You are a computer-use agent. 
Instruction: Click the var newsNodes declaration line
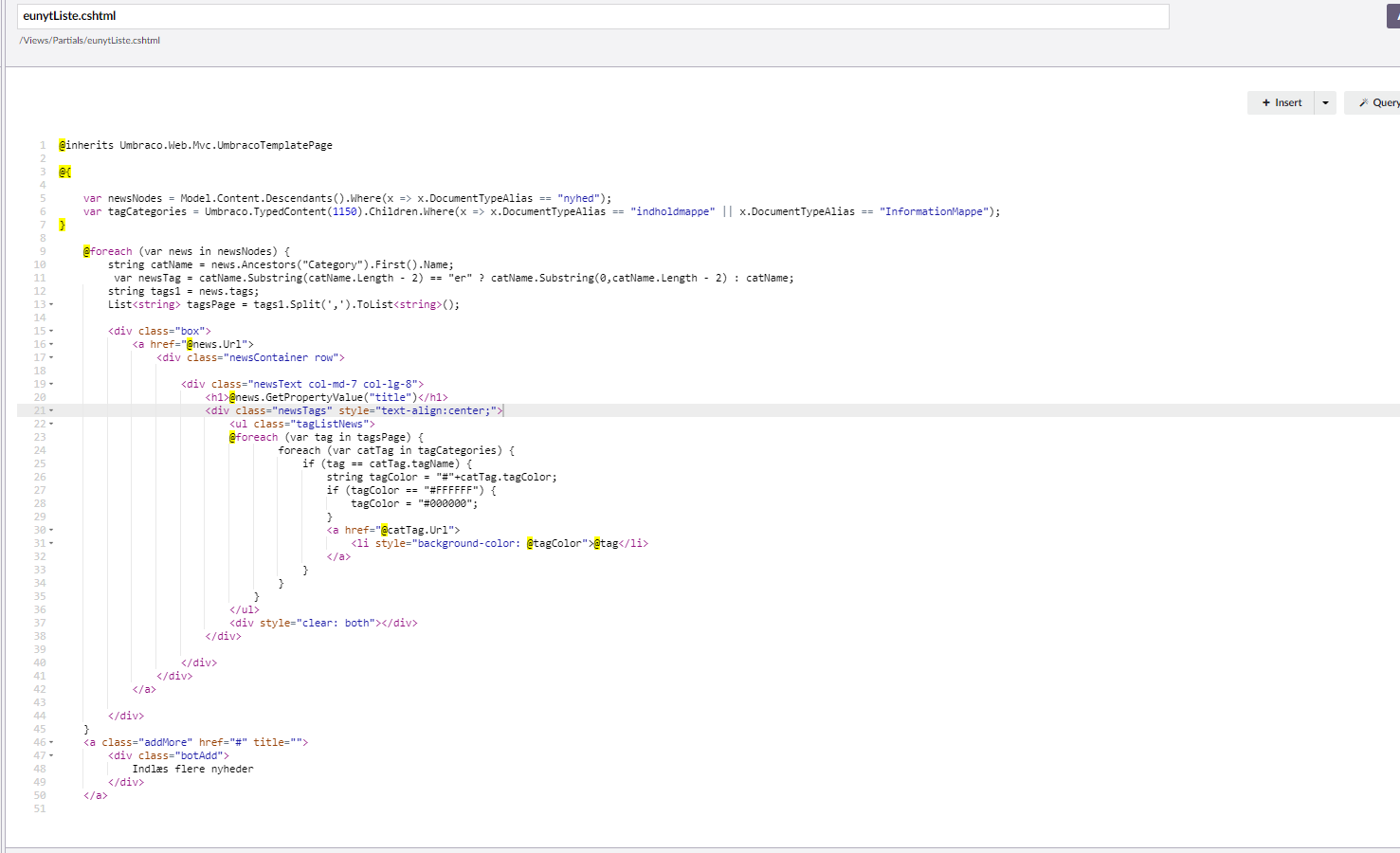point(347,198)
